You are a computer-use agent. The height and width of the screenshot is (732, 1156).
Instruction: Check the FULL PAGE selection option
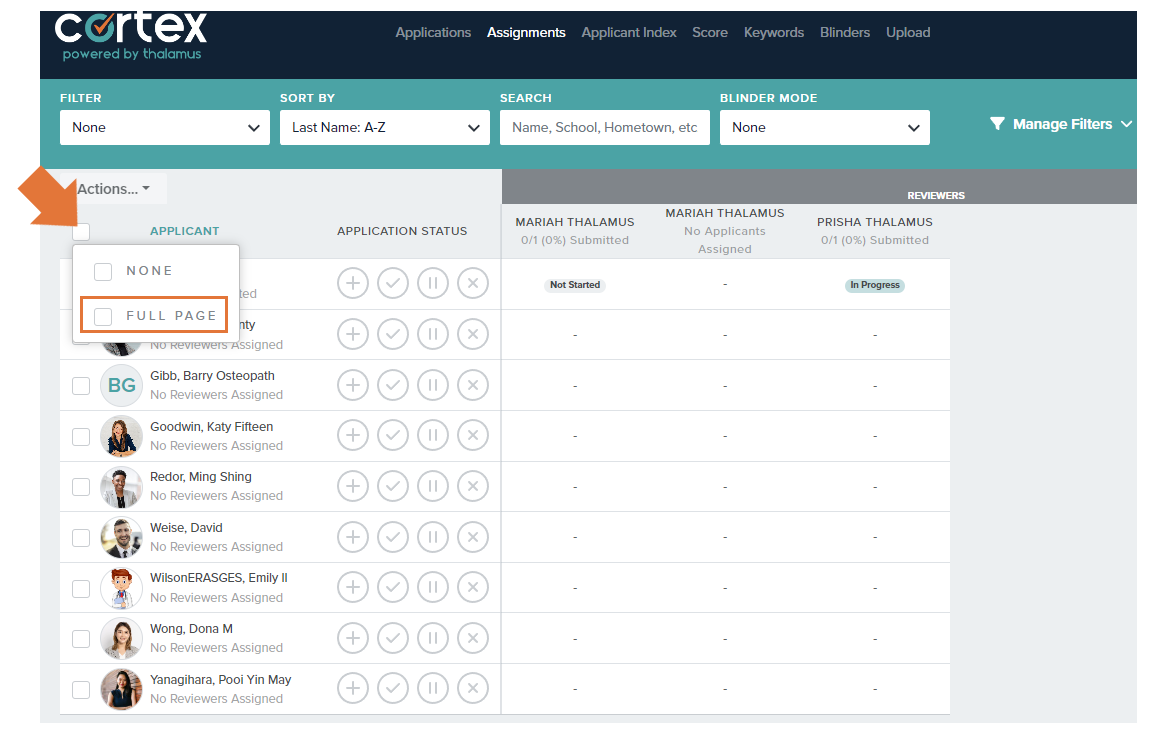(x=102, y=315)
